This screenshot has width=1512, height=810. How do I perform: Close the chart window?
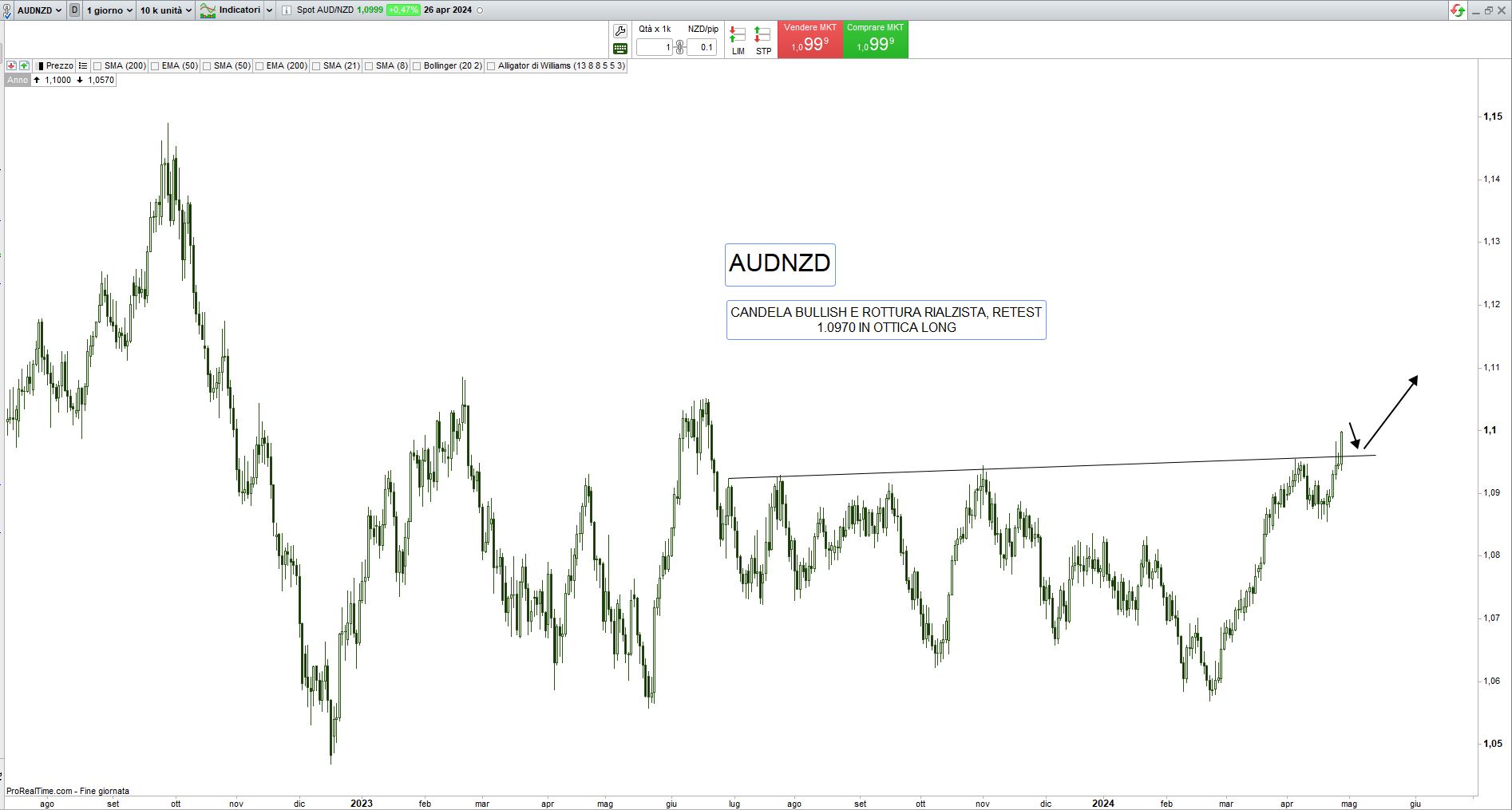[x=1502, y=10]
